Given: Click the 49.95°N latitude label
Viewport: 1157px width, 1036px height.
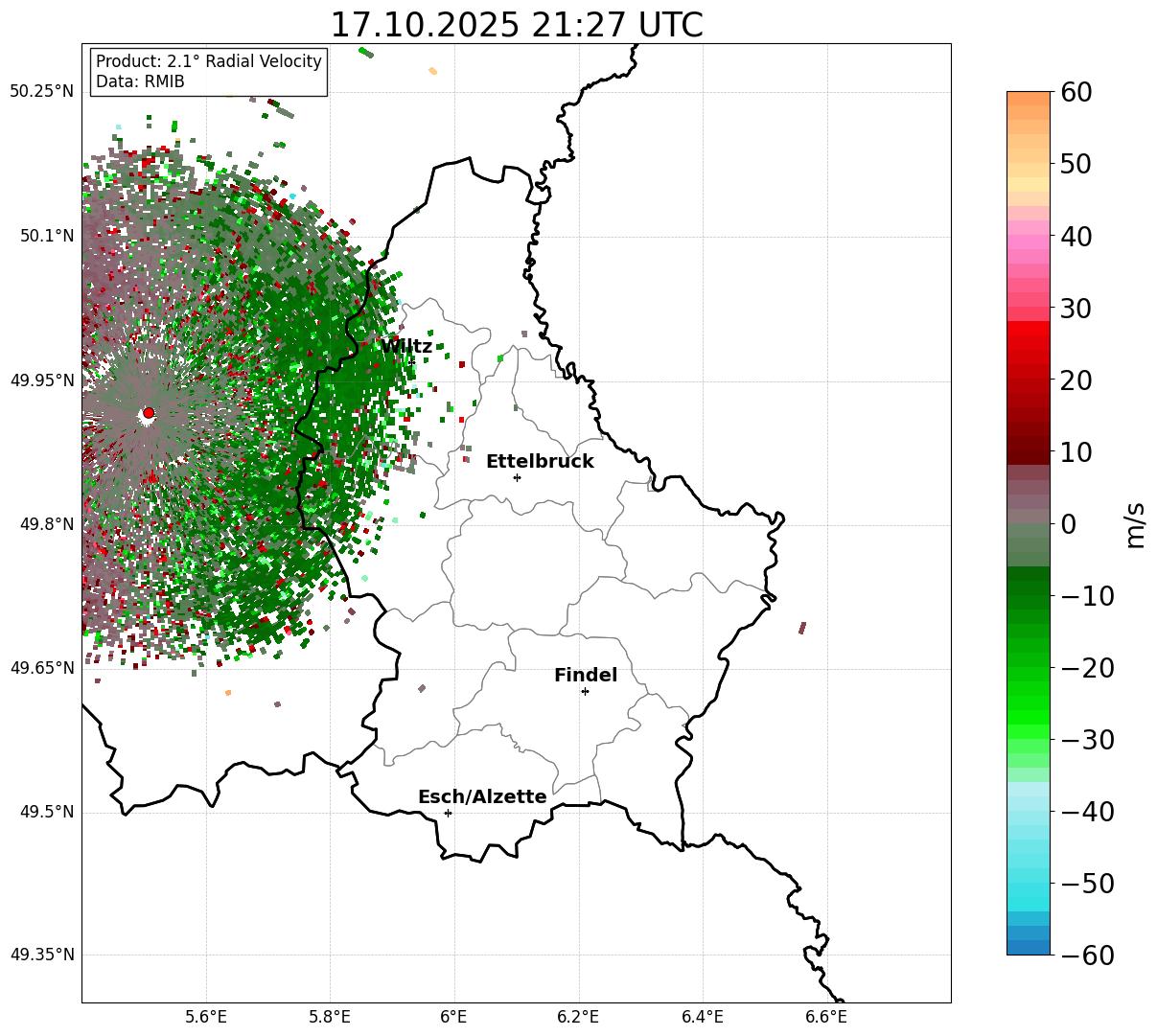Looking at the screenshot, I should [x=41, y=380].
